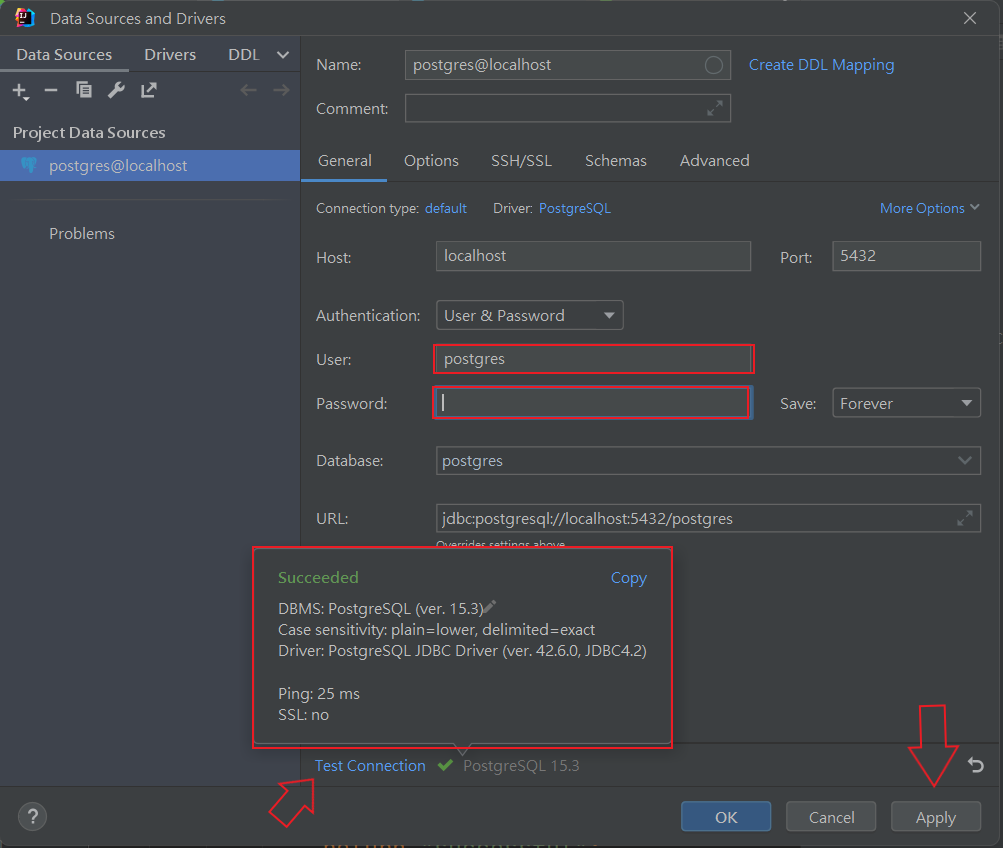Expand the URL field editor

(965, 518)
